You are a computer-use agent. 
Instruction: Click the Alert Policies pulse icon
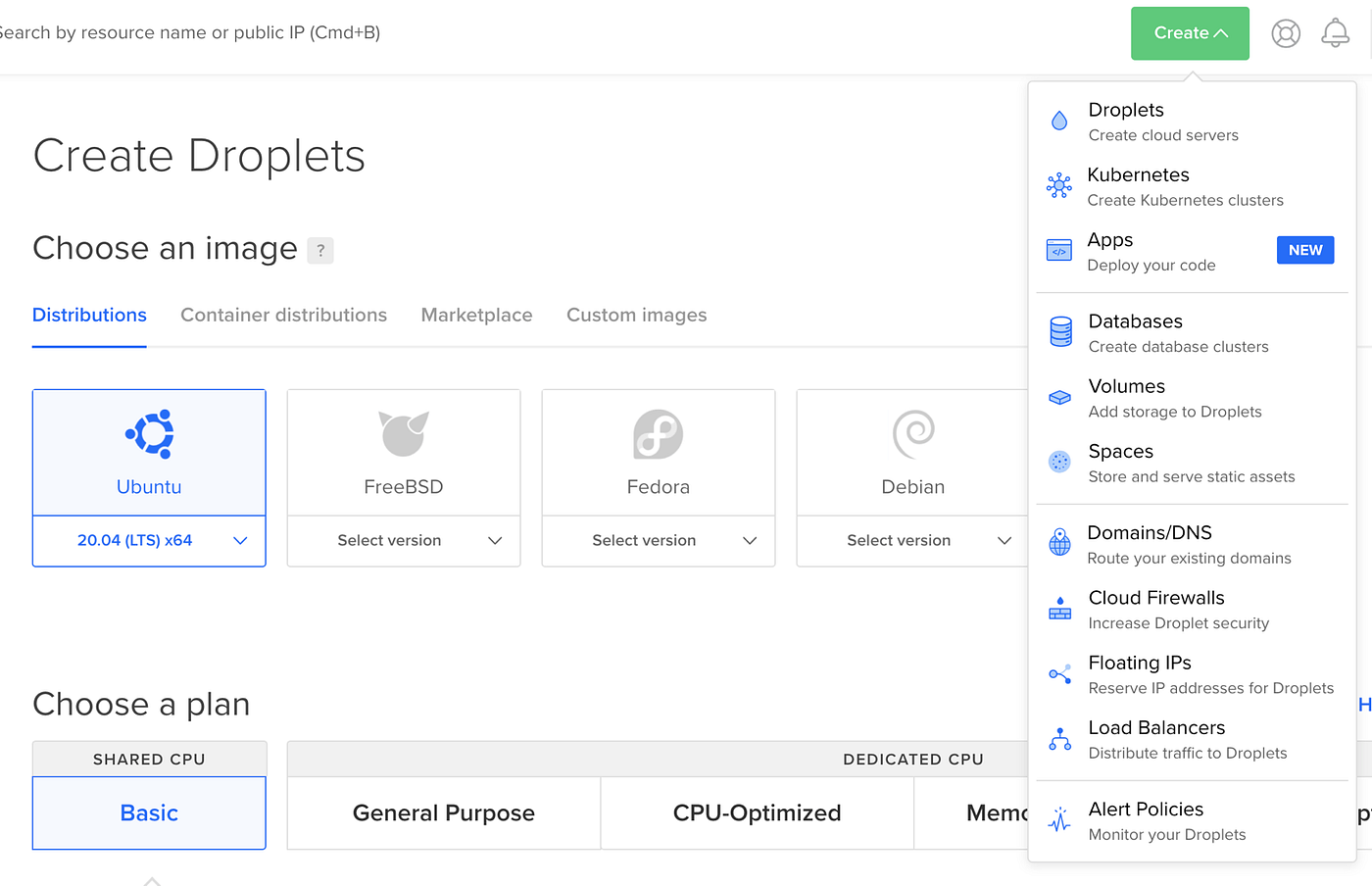[1059, 819]
